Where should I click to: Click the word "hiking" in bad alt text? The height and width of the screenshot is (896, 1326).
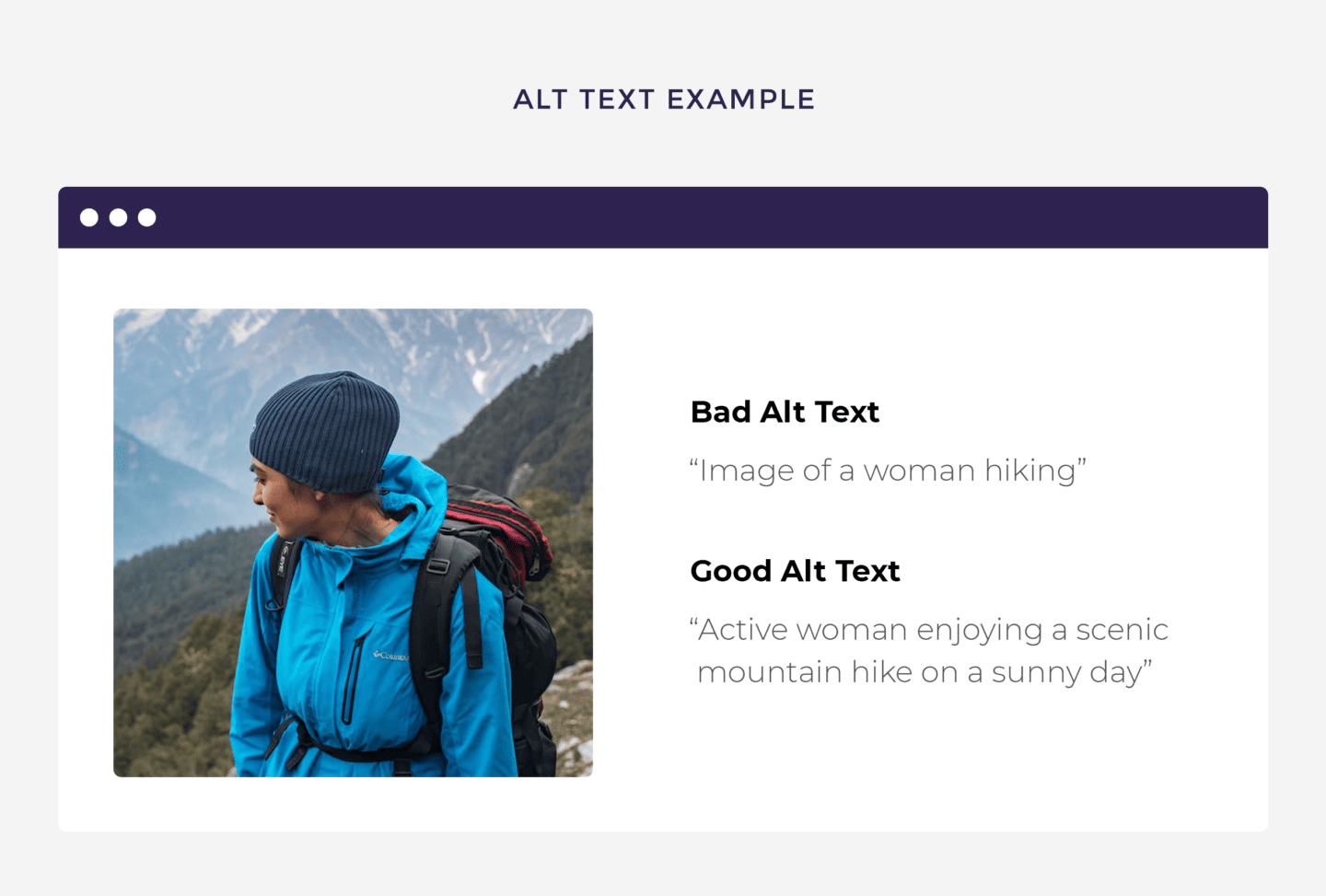(x=1030, y=471)
